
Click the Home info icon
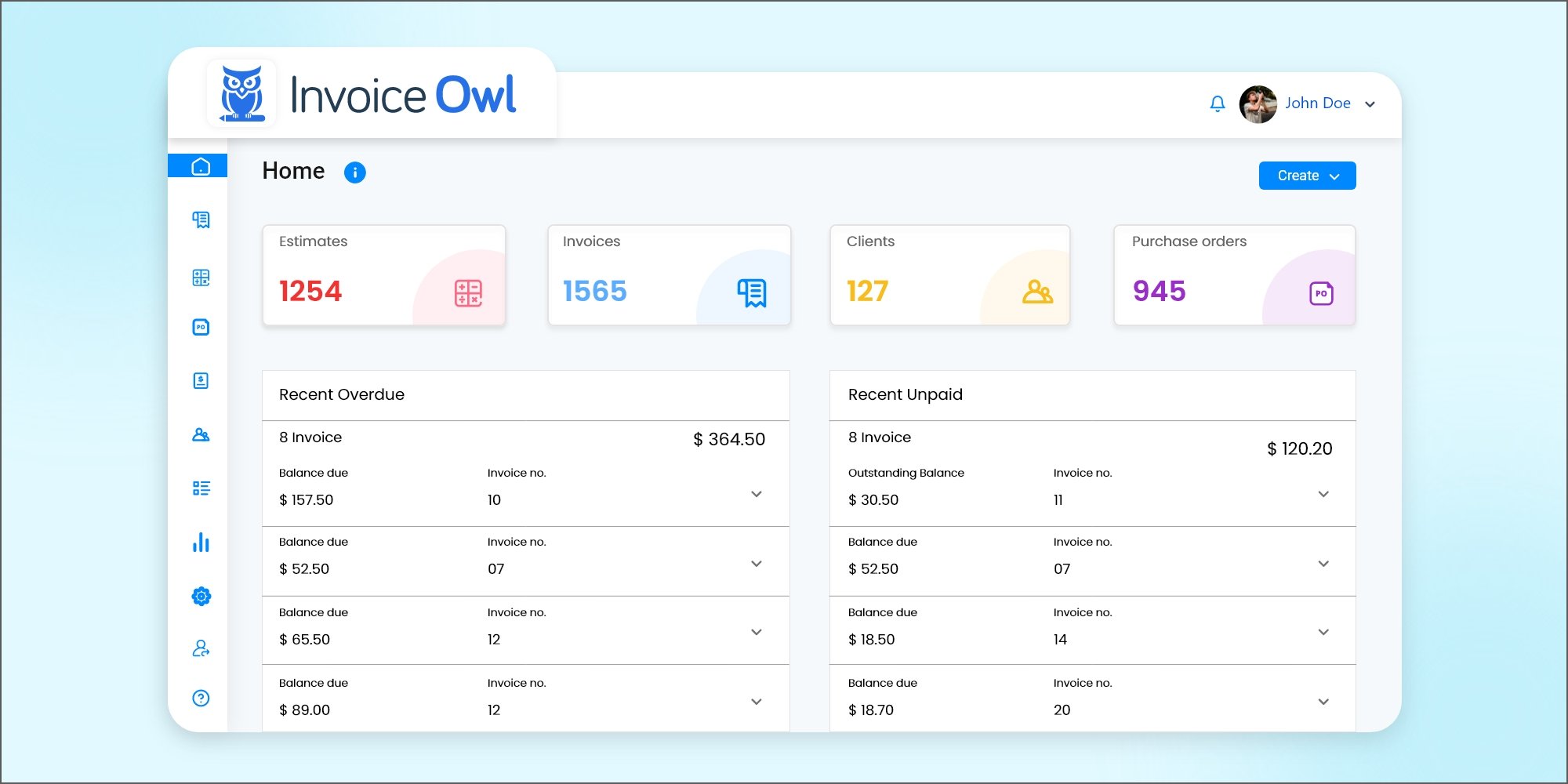(x=354, y=172)
